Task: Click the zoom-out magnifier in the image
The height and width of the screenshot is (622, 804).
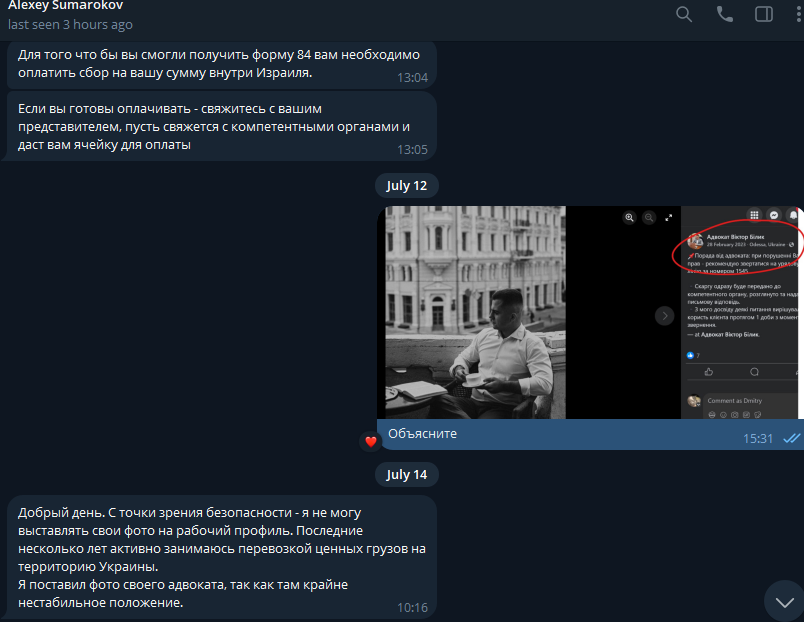Action: [649, 217]
